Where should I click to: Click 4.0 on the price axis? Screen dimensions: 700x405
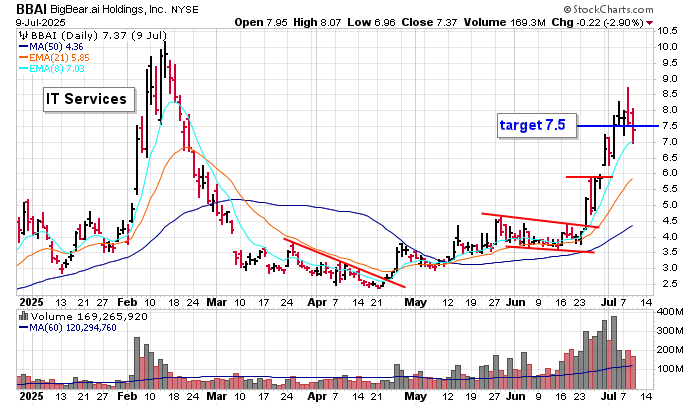(670, 237)
